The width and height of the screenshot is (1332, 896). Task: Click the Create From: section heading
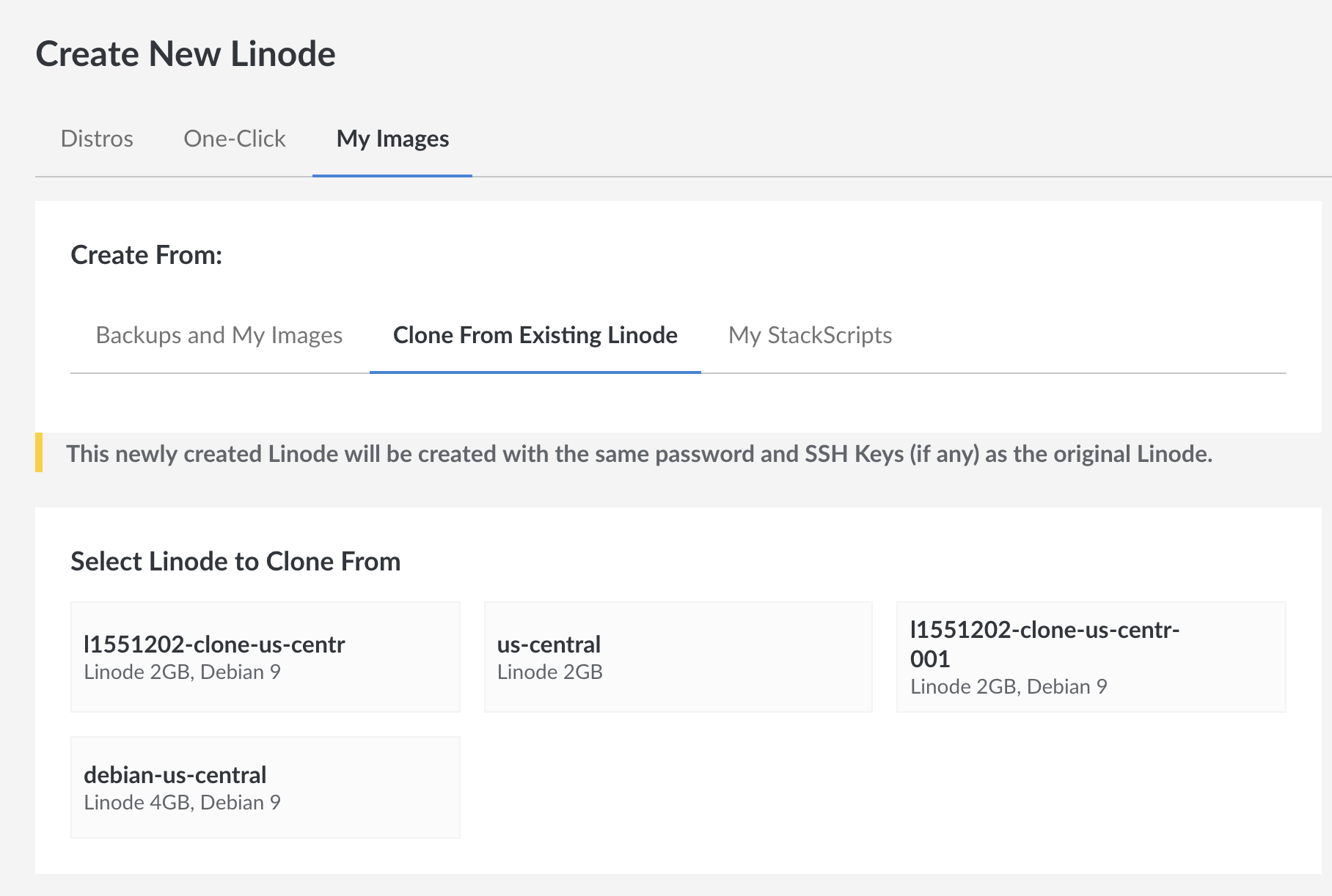146,255
